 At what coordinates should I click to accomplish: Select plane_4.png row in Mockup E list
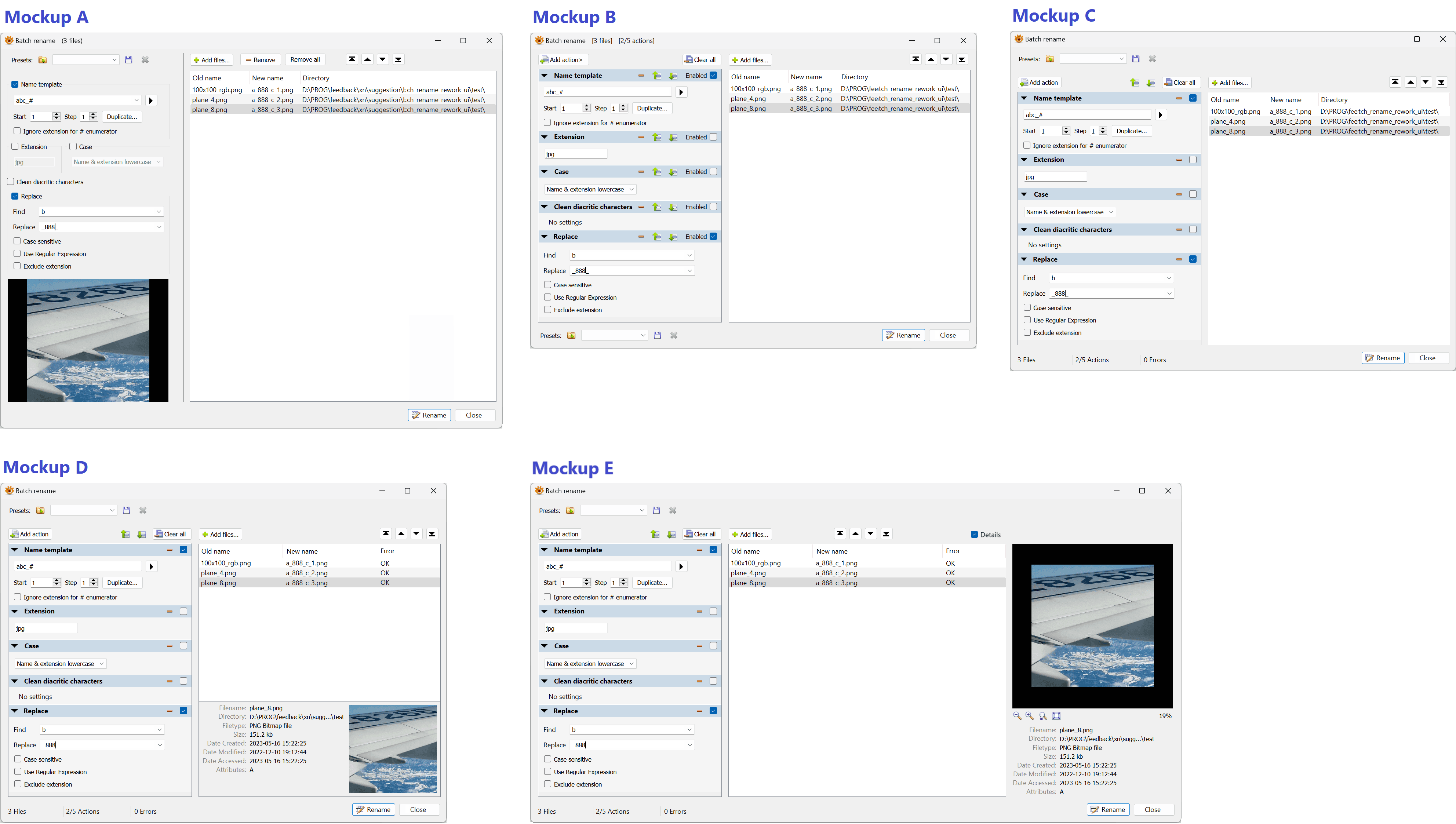point(748,573)
